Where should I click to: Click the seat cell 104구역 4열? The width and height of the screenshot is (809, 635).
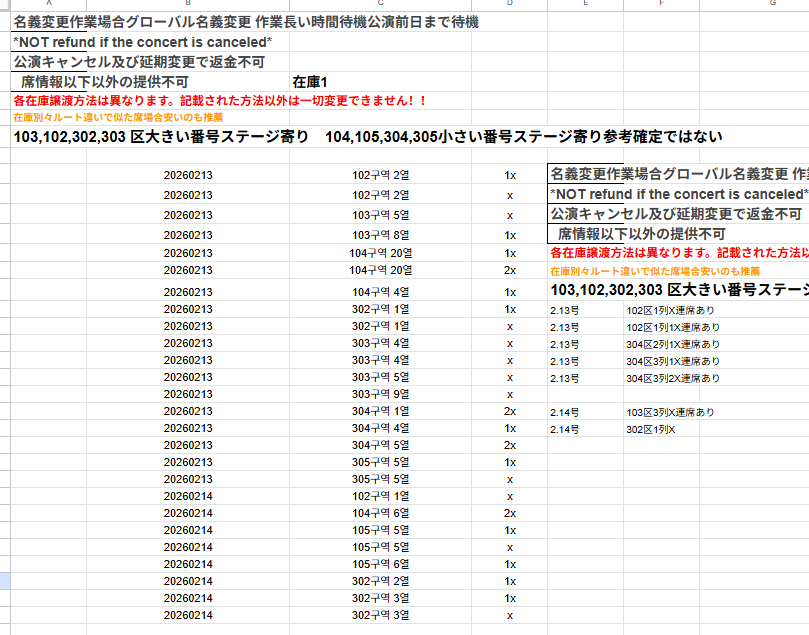click(x=381, y=292)
